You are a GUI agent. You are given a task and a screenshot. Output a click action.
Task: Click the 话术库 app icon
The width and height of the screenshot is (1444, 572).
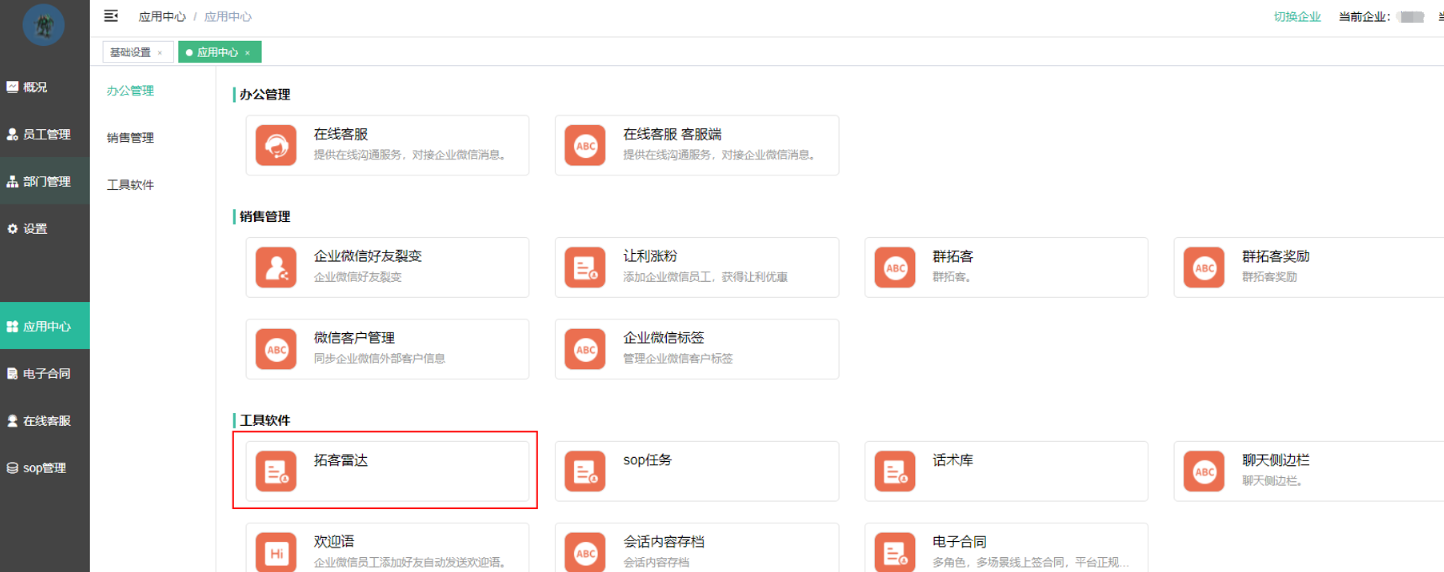point(895,471)
